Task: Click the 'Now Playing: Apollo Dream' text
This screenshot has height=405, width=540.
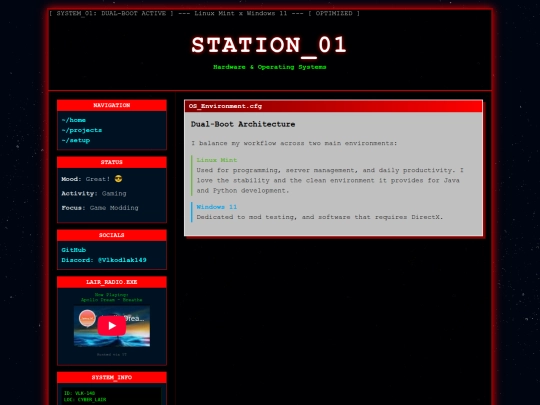Action: [112, 297]
